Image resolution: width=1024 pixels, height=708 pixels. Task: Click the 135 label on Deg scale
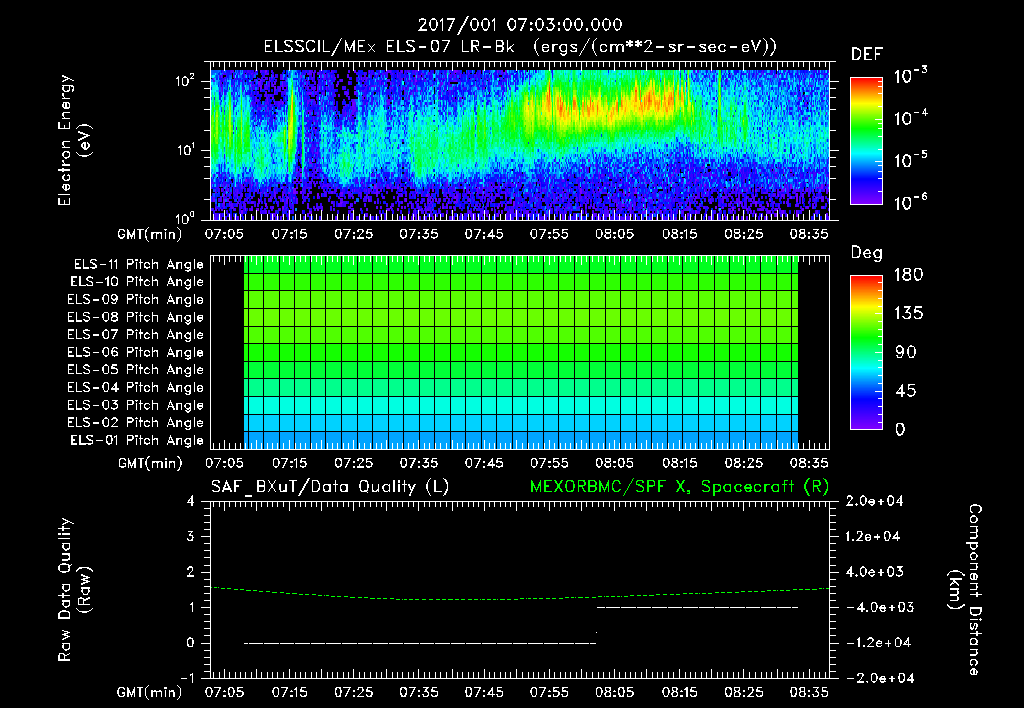click(x=908, y=314)
